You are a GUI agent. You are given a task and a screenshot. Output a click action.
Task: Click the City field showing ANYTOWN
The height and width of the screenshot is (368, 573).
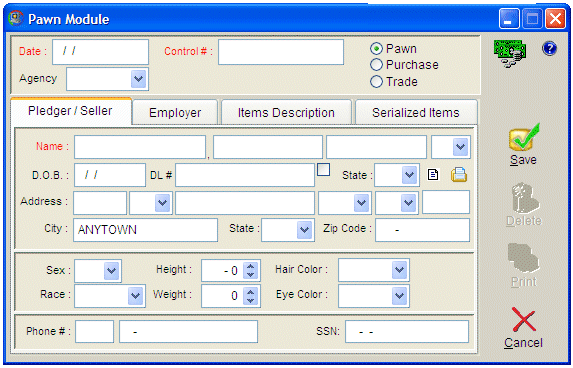[x=145, y=230]
